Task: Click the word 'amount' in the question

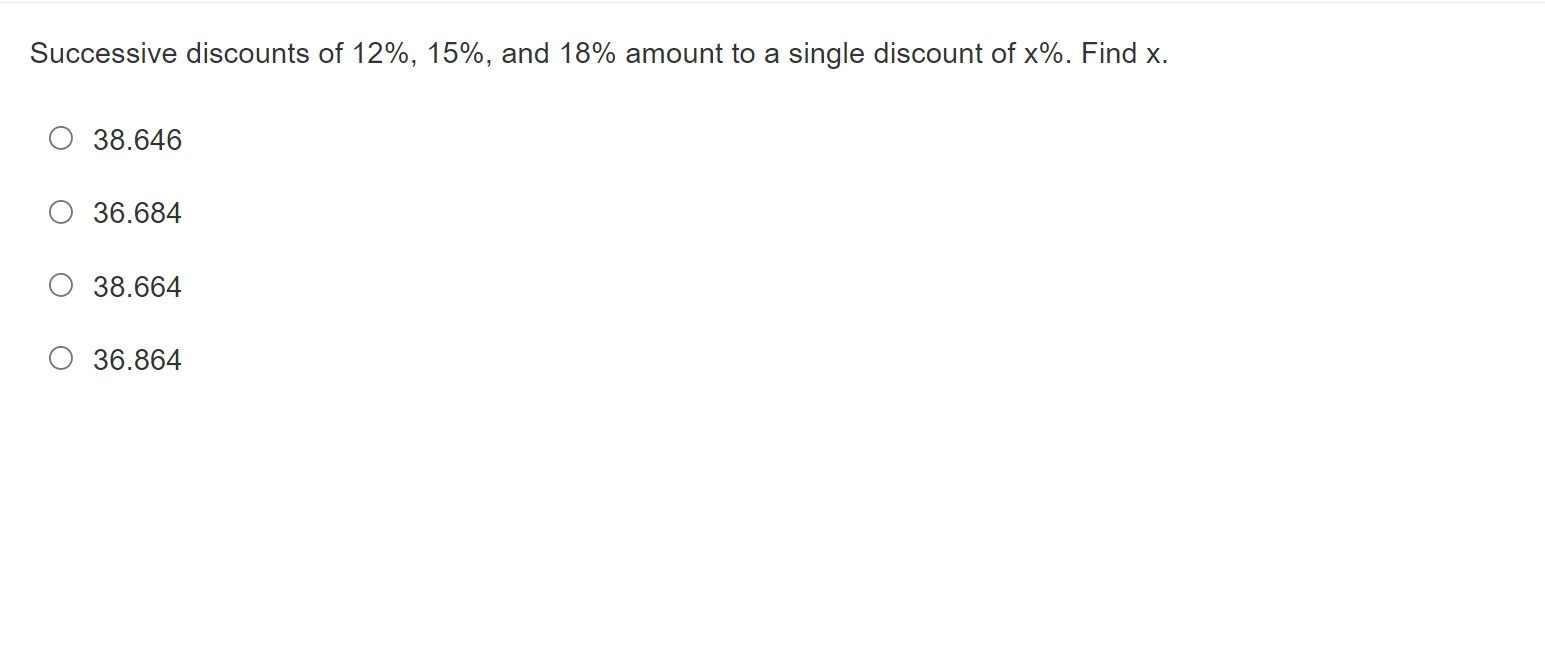Action: [x=674, y=54]
